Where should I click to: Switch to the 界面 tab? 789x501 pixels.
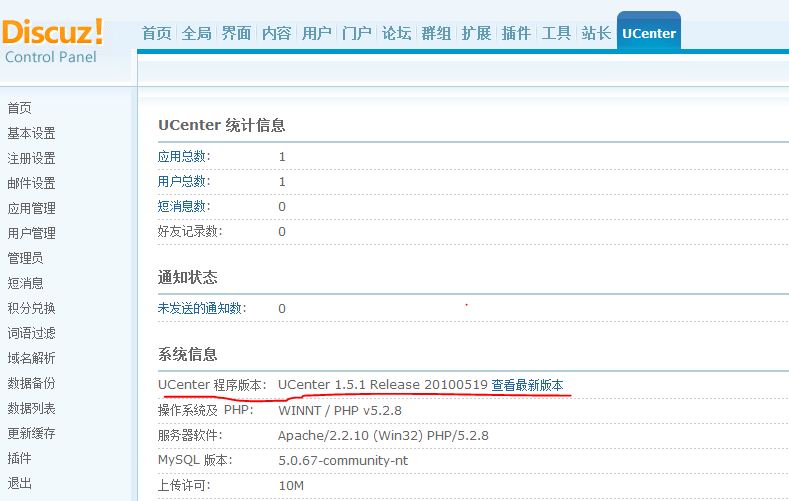point(236,33)
